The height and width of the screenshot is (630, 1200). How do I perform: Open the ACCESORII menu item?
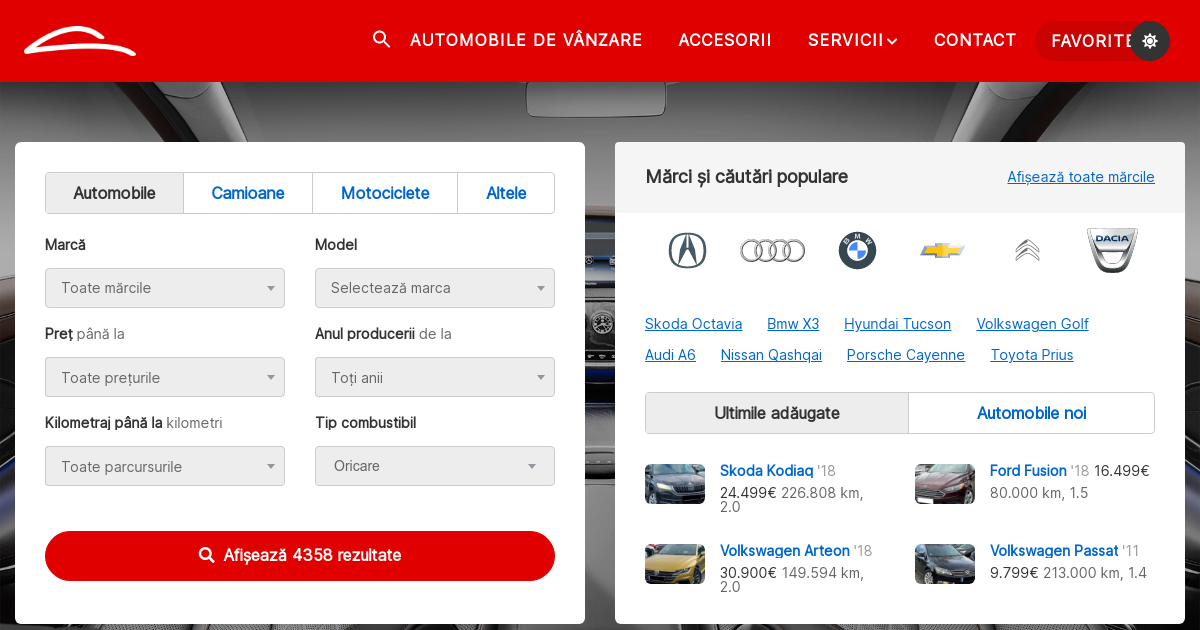click(725, 40)
